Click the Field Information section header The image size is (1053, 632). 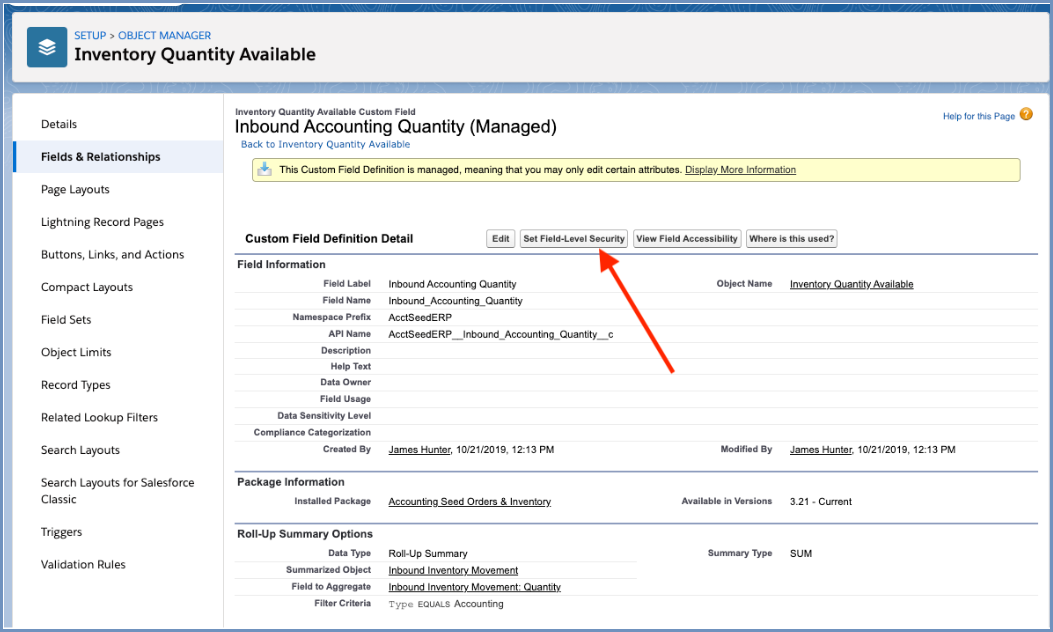pos(281,265)
